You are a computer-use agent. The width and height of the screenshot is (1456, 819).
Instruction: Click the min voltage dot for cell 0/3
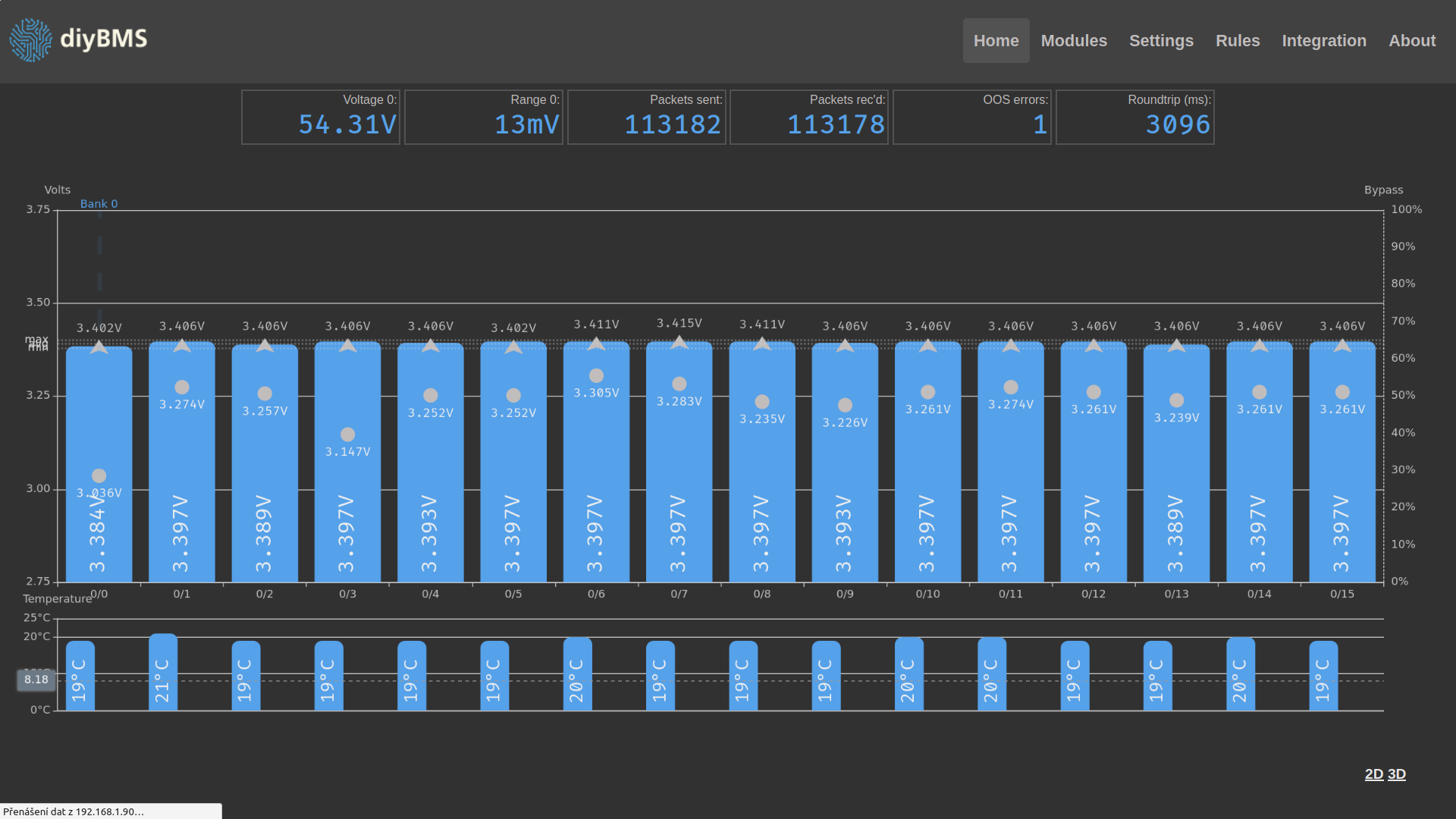pyautogui.click(x=347, y=435)
